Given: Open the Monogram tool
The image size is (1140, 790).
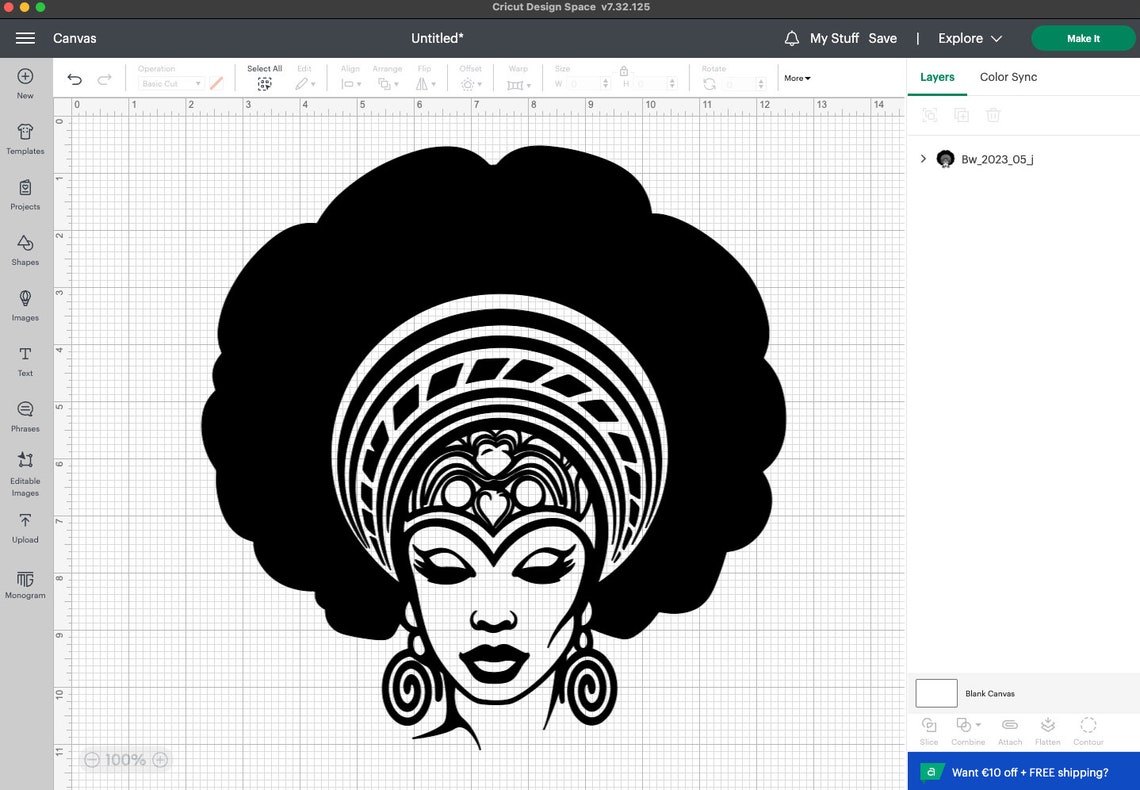Looking at the screenshot, I should tap(25, 583).
